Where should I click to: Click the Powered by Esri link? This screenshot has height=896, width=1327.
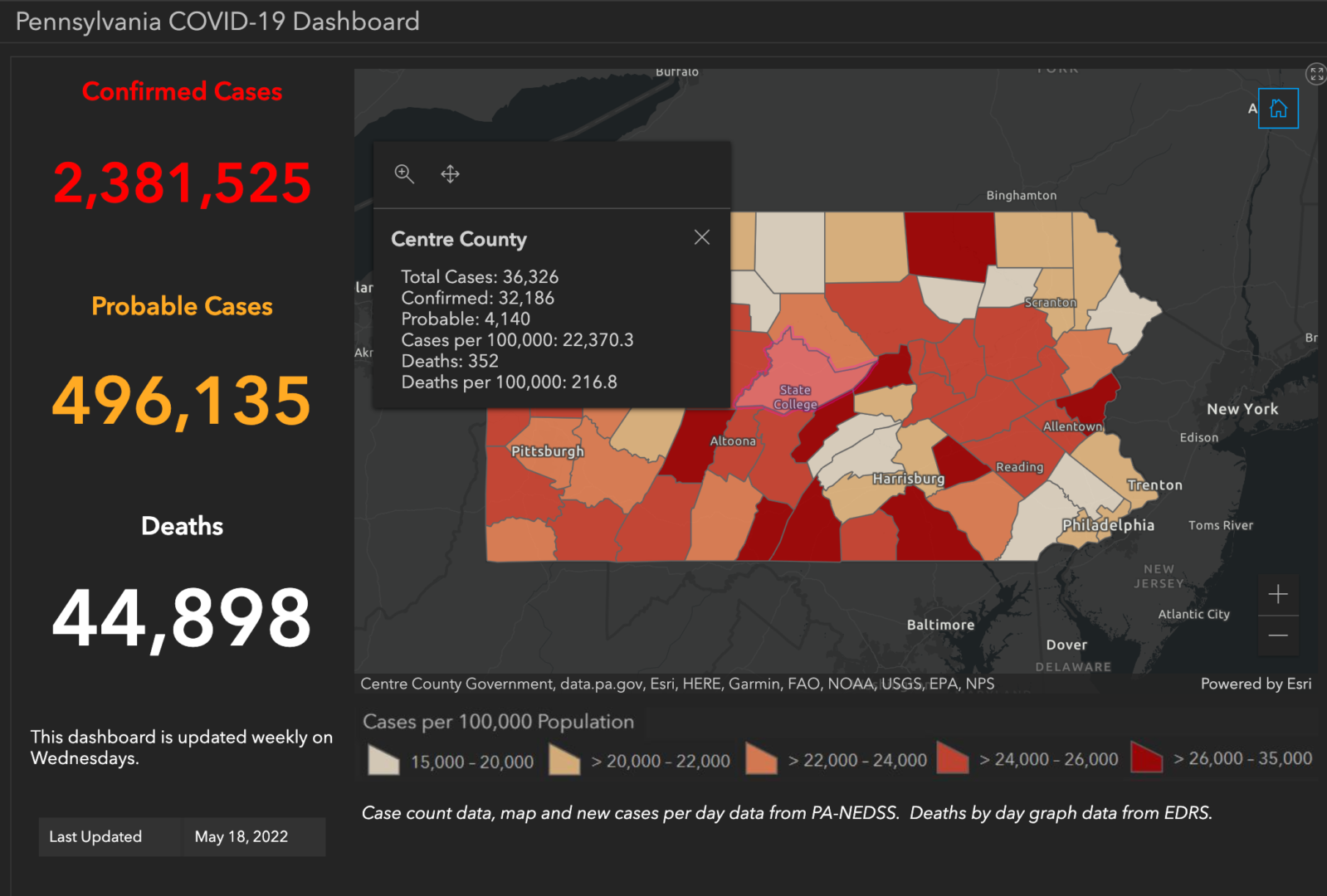(x=1256, y=684)
